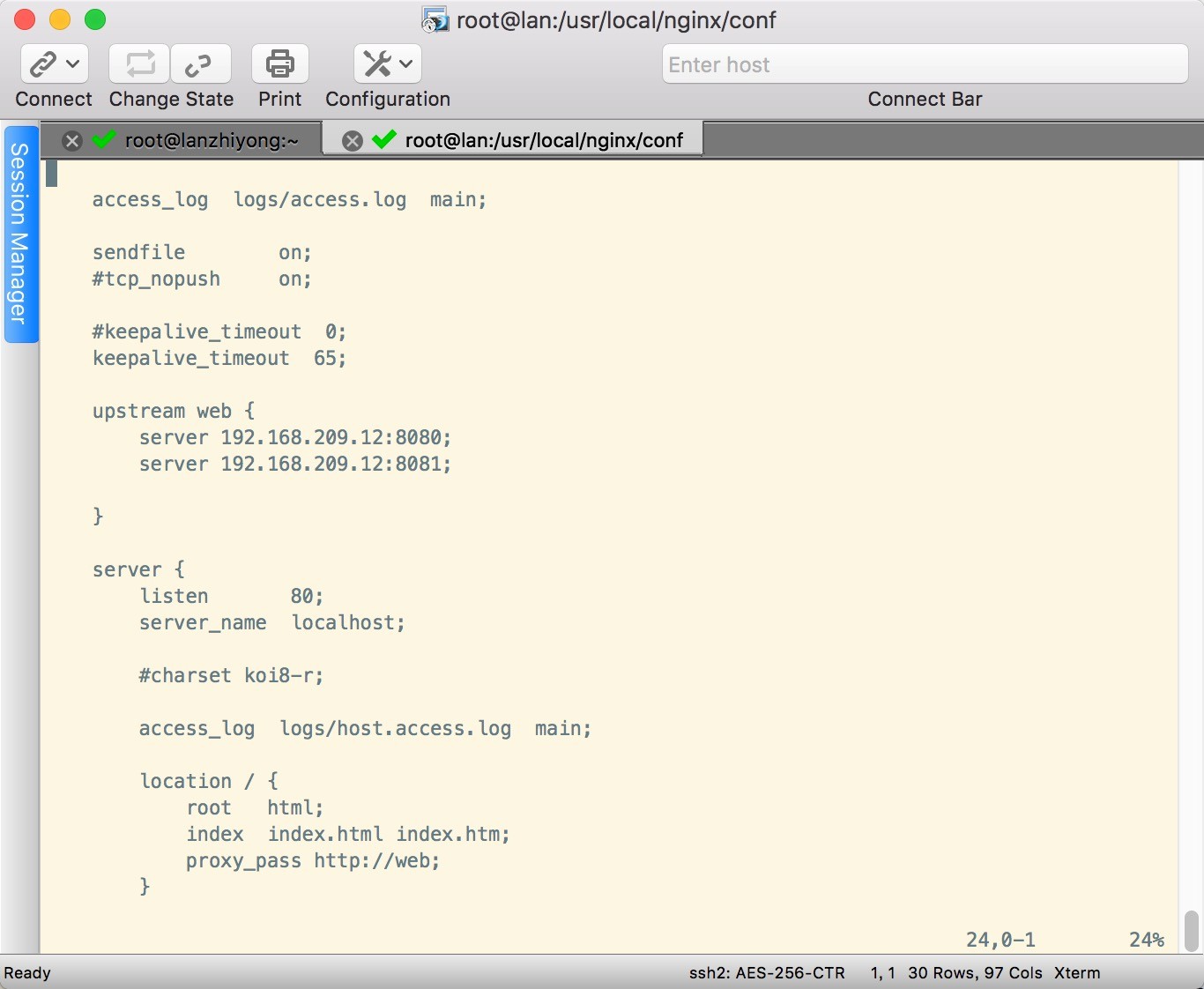1204x989 pixels.
Task: Click the terminal scrollbar thumb
Action: pyautogui.click(x=1192, y=931)
